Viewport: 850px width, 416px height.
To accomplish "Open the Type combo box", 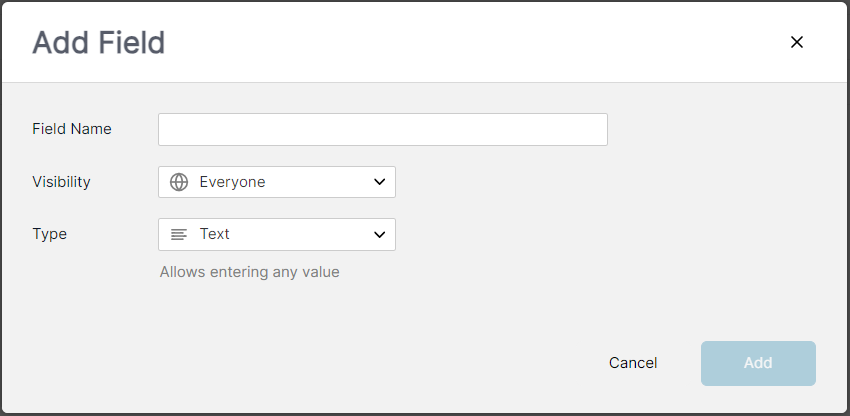I will pyautogui.click(x=276, y=234).
